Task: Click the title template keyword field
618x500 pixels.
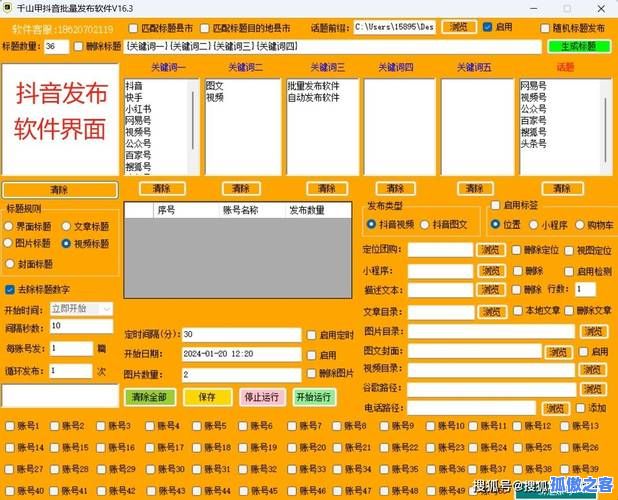Action: point(333,46)
